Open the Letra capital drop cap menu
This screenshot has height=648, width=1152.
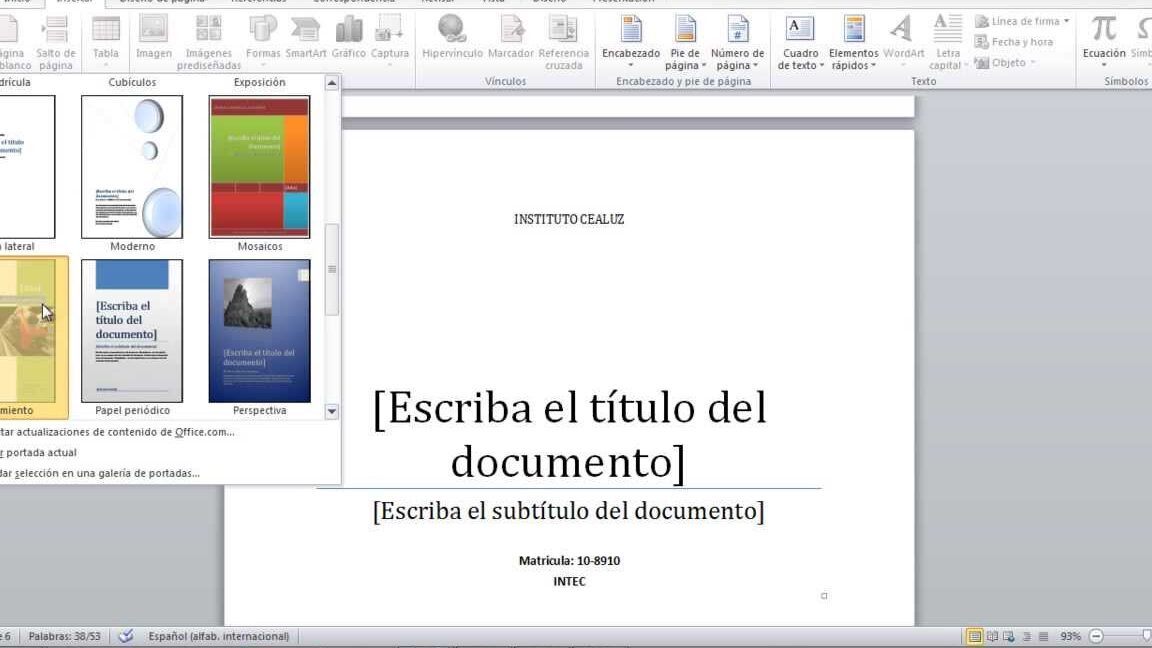pos(948,41)
